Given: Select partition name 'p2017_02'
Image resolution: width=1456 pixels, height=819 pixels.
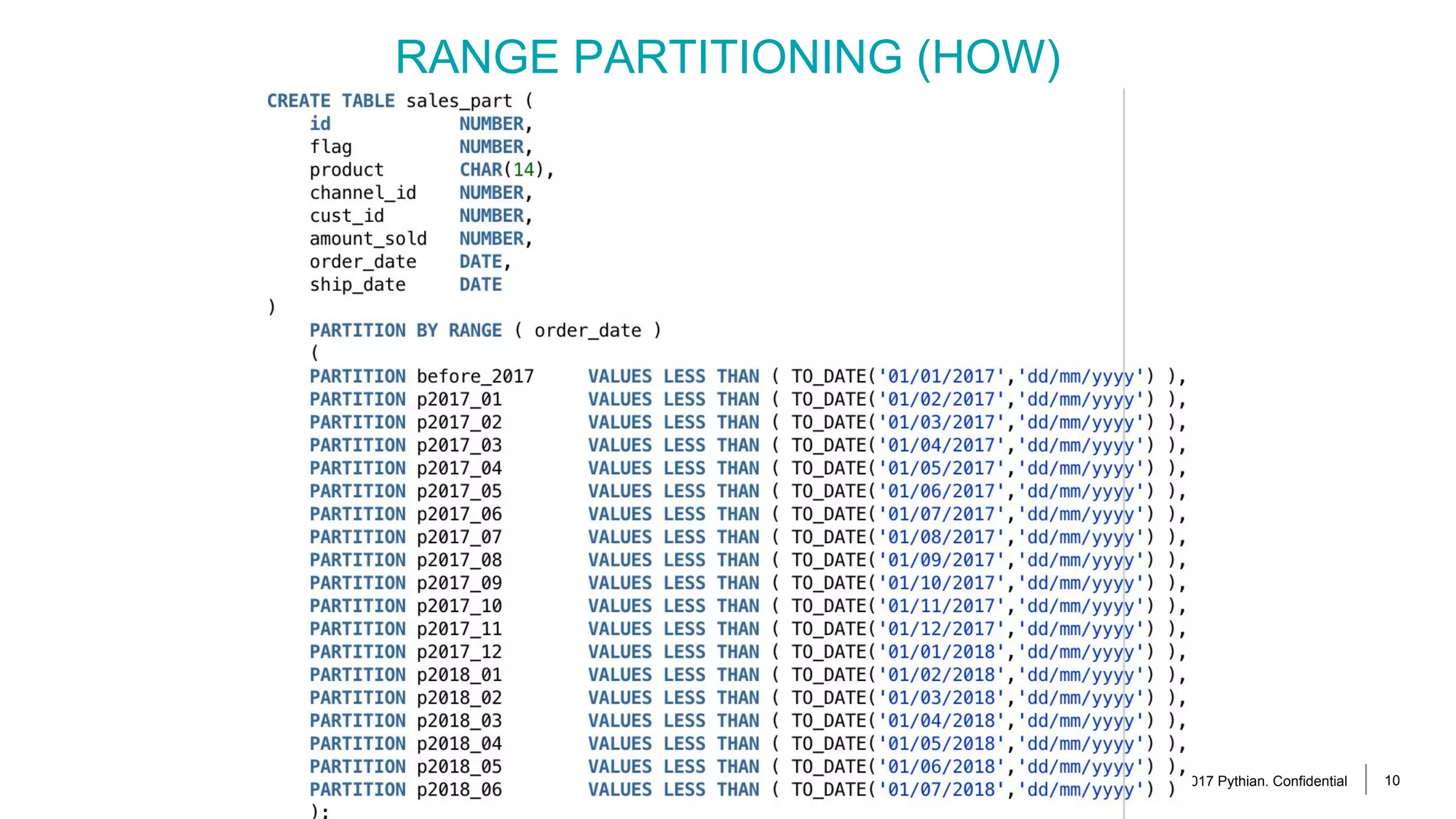Looking at the screenshot, I should (x=459, y=422).
